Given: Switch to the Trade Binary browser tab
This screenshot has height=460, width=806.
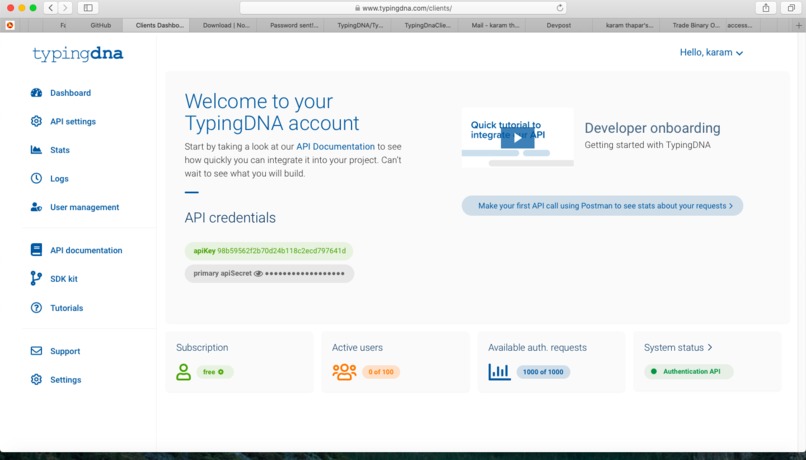Looking at the screenshot, I should (x=696, y=25).
